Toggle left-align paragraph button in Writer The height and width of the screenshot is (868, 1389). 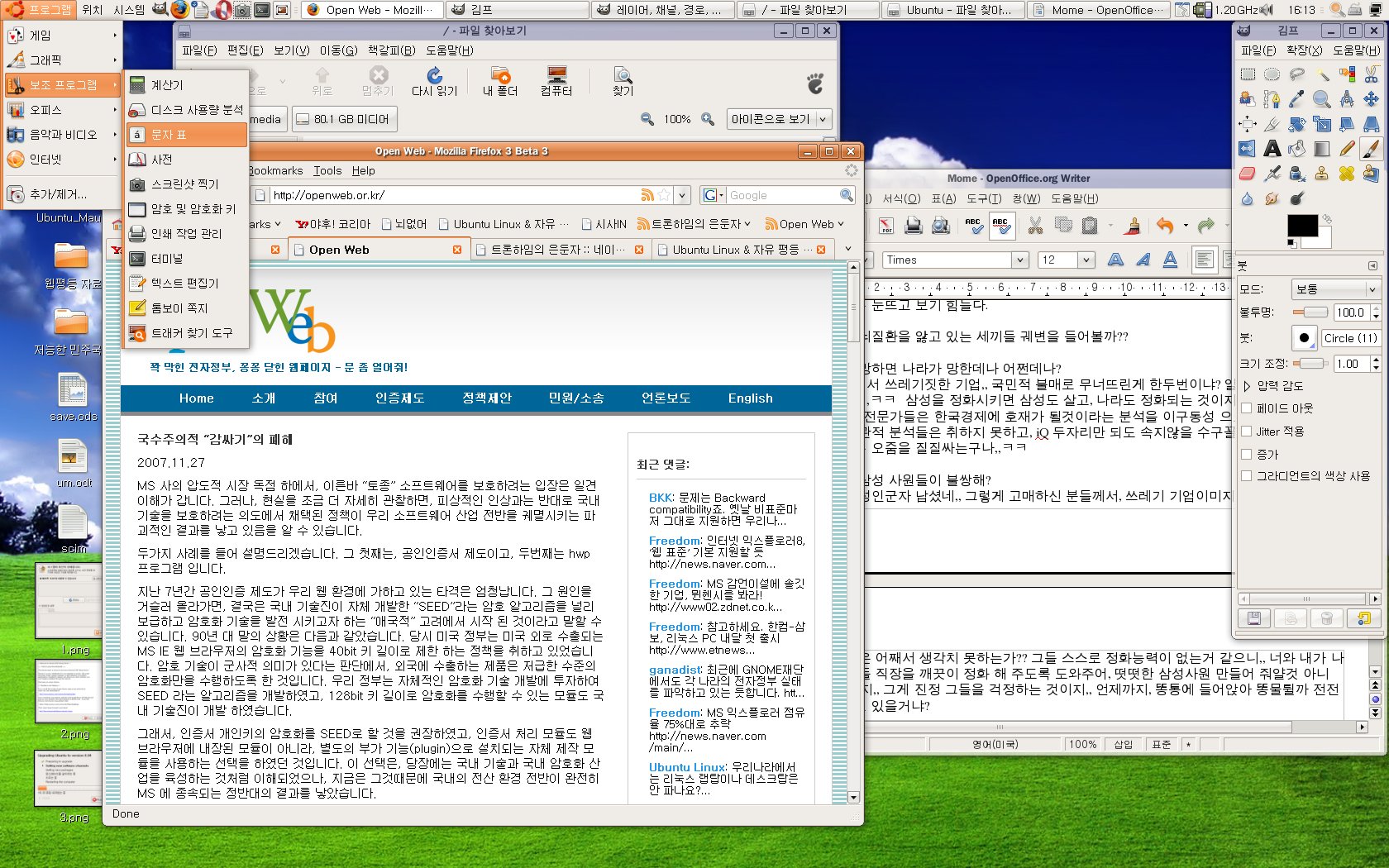(1205, 260)
